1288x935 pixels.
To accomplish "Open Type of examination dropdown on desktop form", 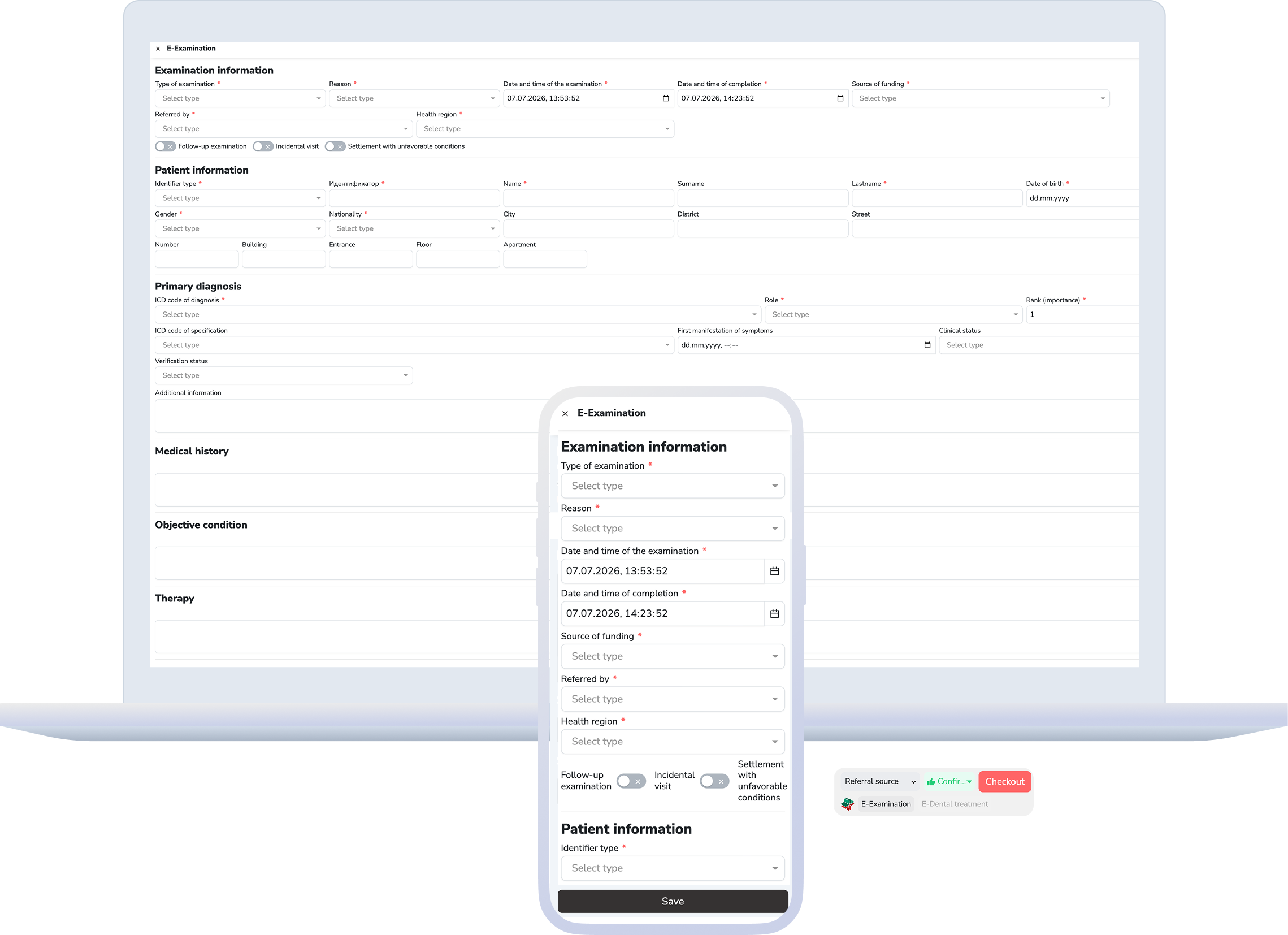I will (240, 98).
